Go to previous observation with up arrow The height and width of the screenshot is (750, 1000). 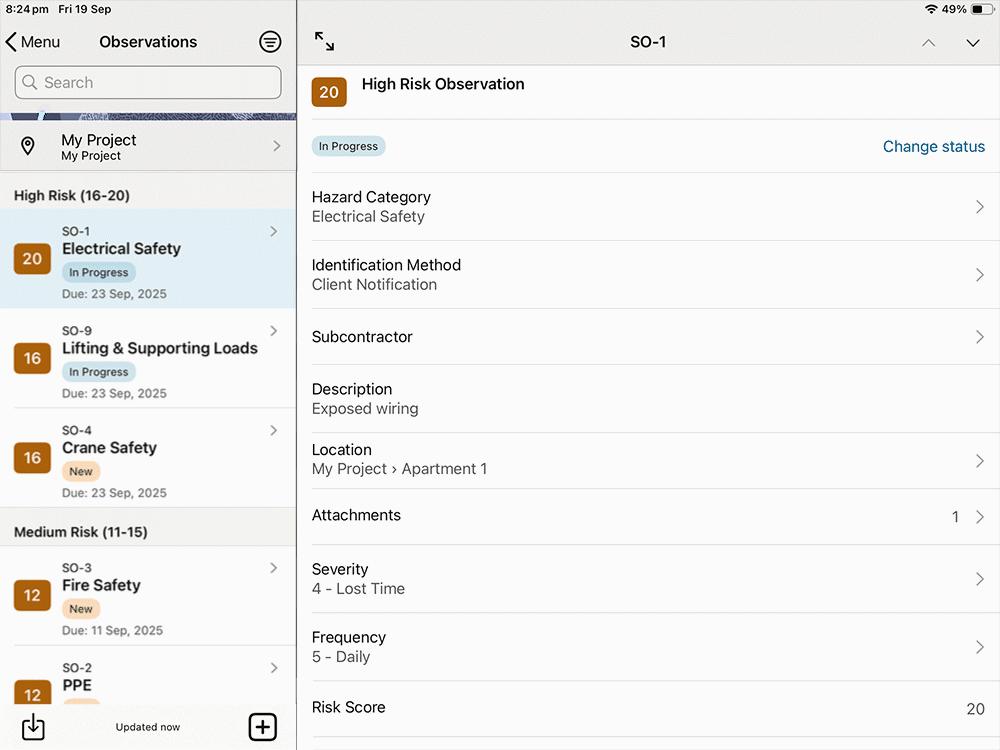(x=928, y=43)
